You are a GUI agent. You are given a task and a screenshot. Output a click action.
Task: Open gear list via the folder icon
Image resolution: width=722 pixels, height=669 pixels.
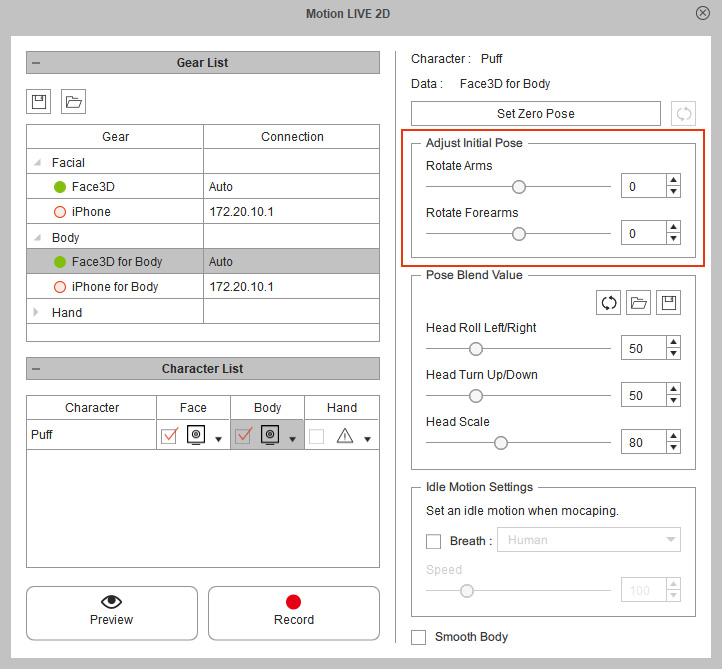pyautogui.click(x=73, y=101)
